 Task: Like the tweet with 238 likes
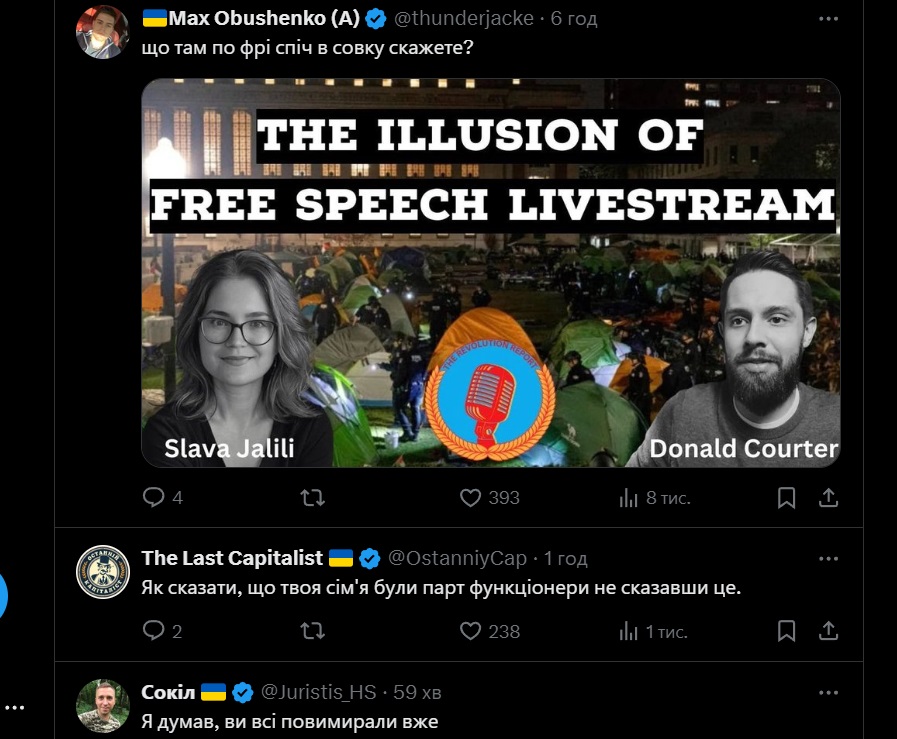click(490, 631)
